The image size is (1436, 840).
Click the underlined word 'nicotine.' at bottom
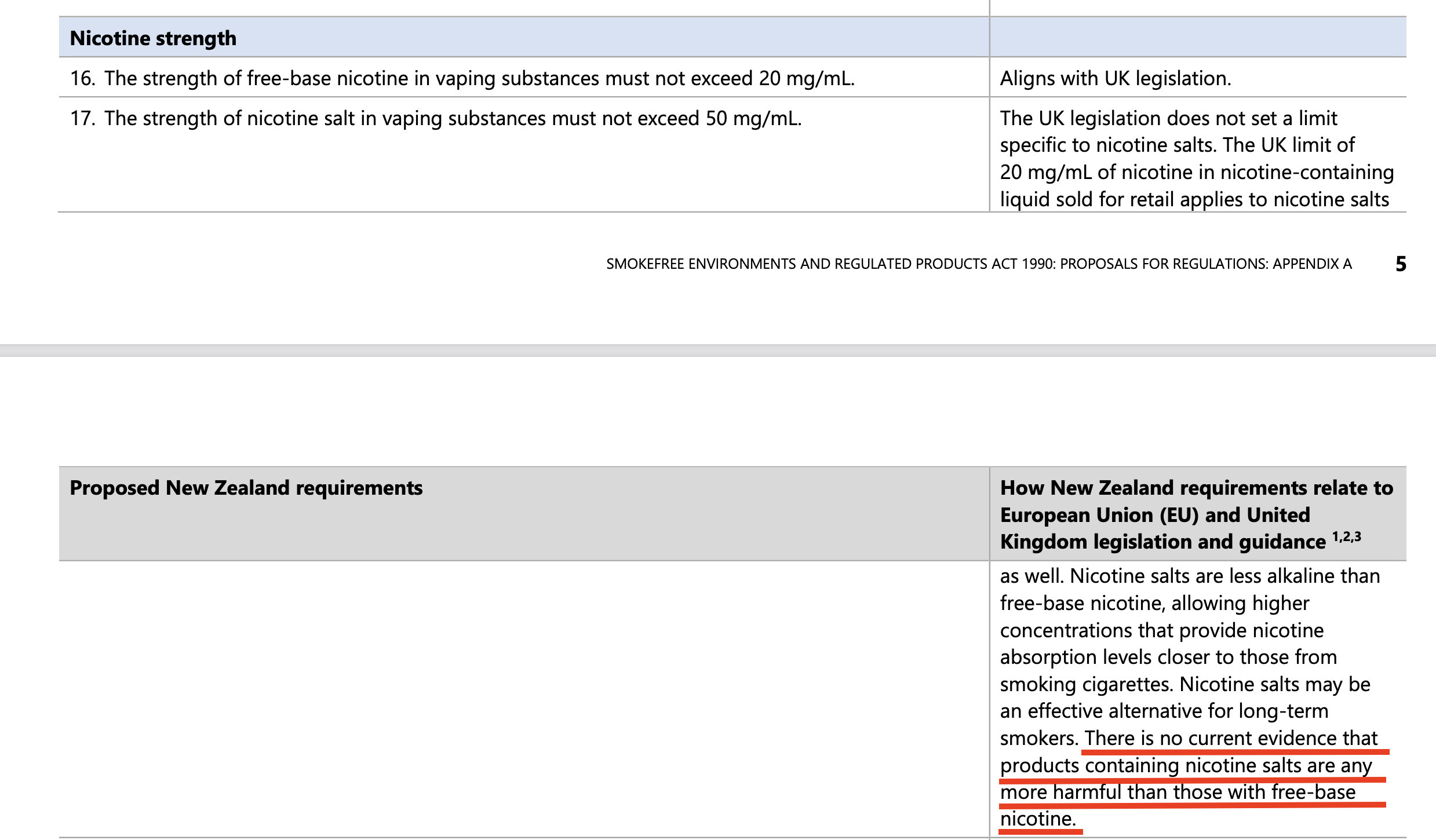(1037, 819)
